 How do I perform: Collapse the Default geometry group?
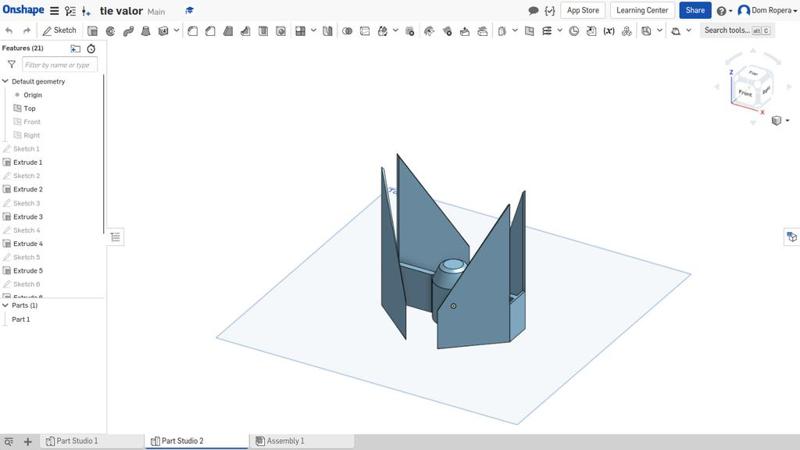click(x=6, y=81)
